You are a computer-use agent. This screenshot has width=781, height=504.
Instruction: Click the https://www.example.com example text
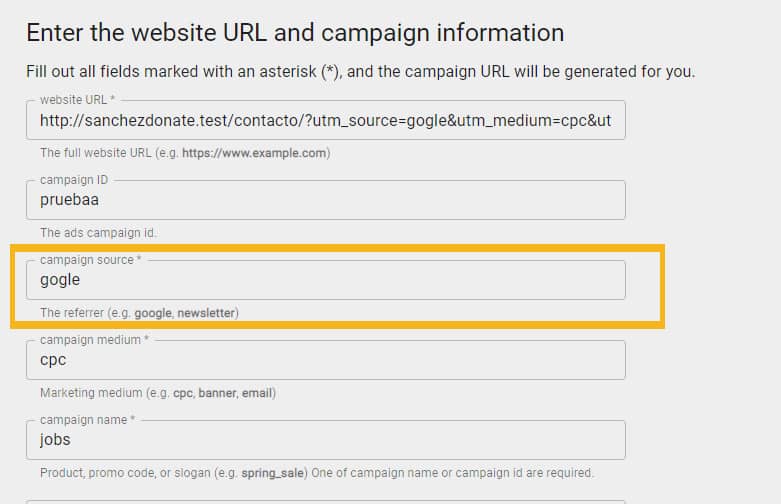255,154
